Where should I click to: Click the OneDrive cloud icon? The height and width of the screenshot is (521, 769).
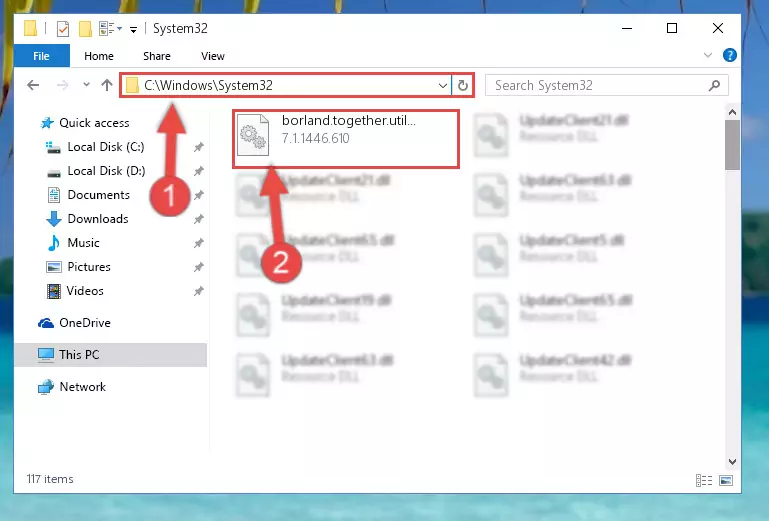point(46,323)
